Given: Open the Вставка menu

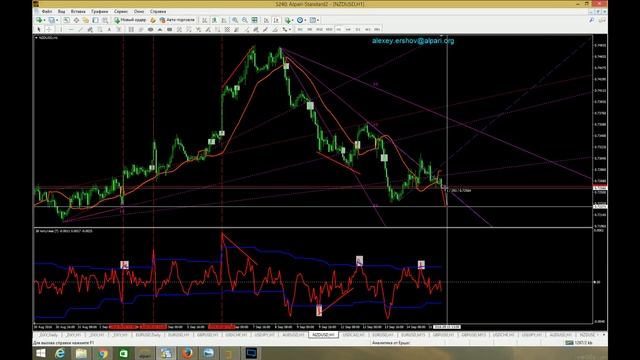Looking at the screenshot, I should pyautogui.click(x=78, y=11).
